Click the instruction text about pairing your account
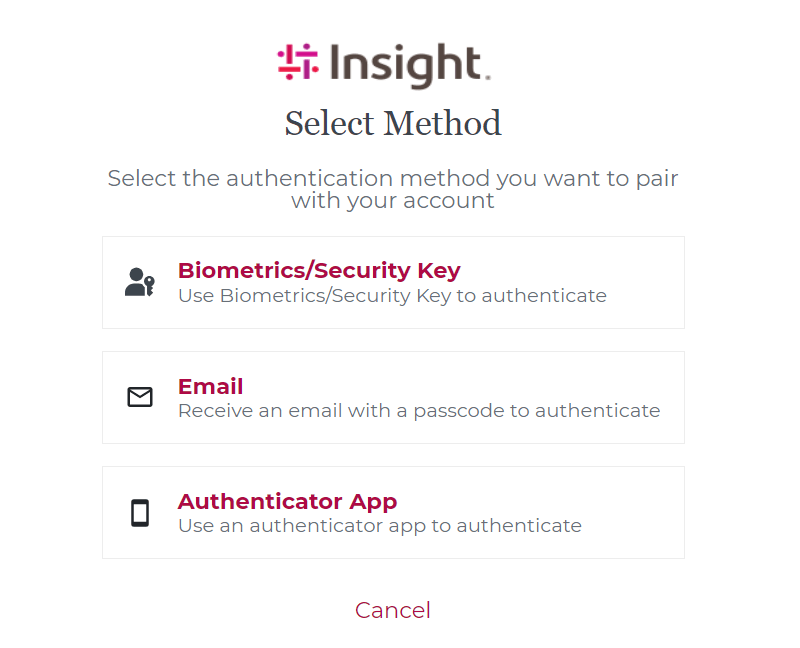 (x=393, y=189)
